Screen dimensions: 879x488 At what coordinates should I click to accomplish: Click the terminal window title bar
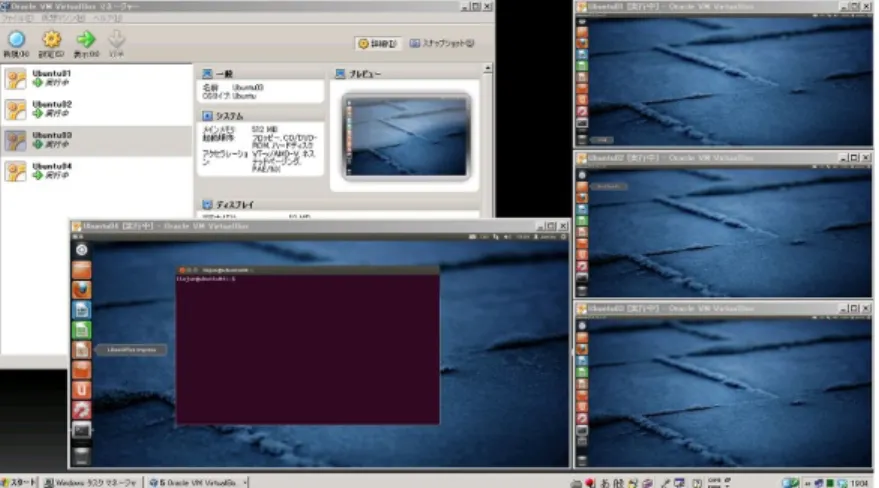pyautogui.click(x=308, y=270)
